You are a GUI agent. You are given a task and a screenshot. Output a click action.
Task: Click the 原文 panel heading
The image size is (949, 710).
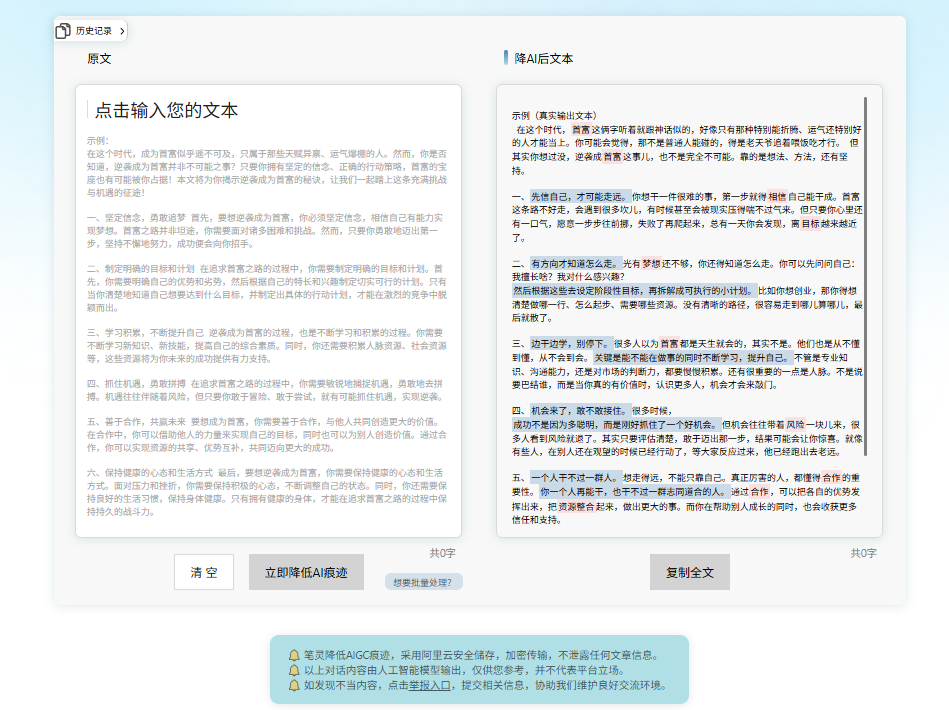[99, 59]
